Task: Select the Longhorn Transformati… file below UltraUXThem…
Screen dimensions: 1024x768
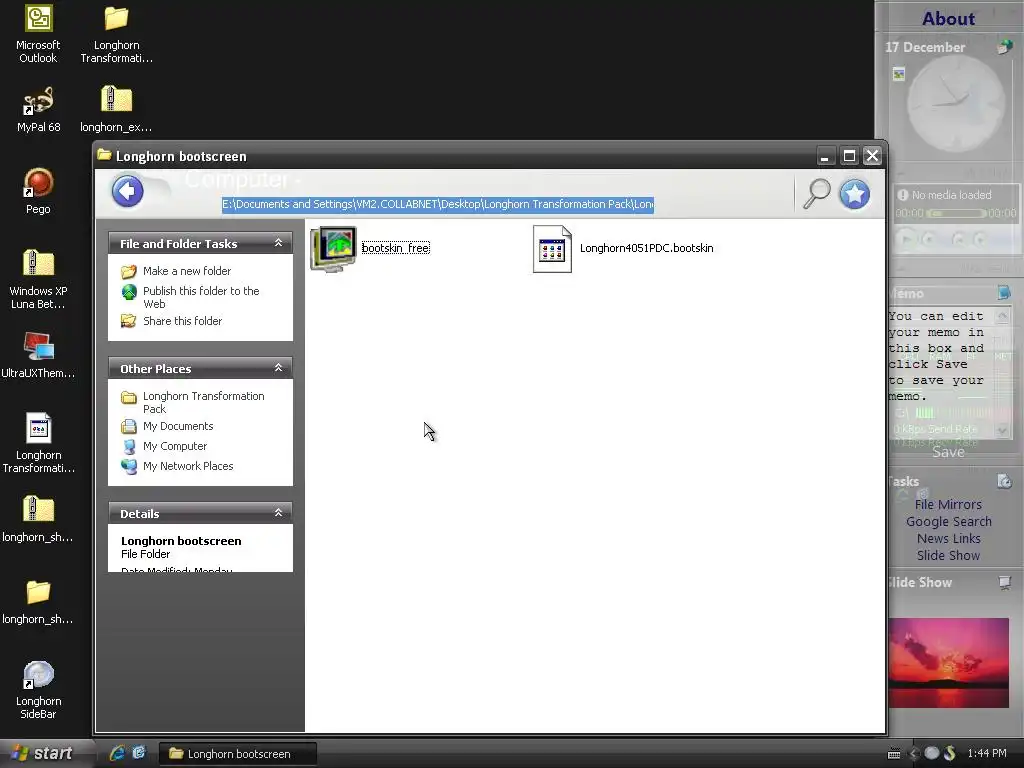Action: click(38, 443)
